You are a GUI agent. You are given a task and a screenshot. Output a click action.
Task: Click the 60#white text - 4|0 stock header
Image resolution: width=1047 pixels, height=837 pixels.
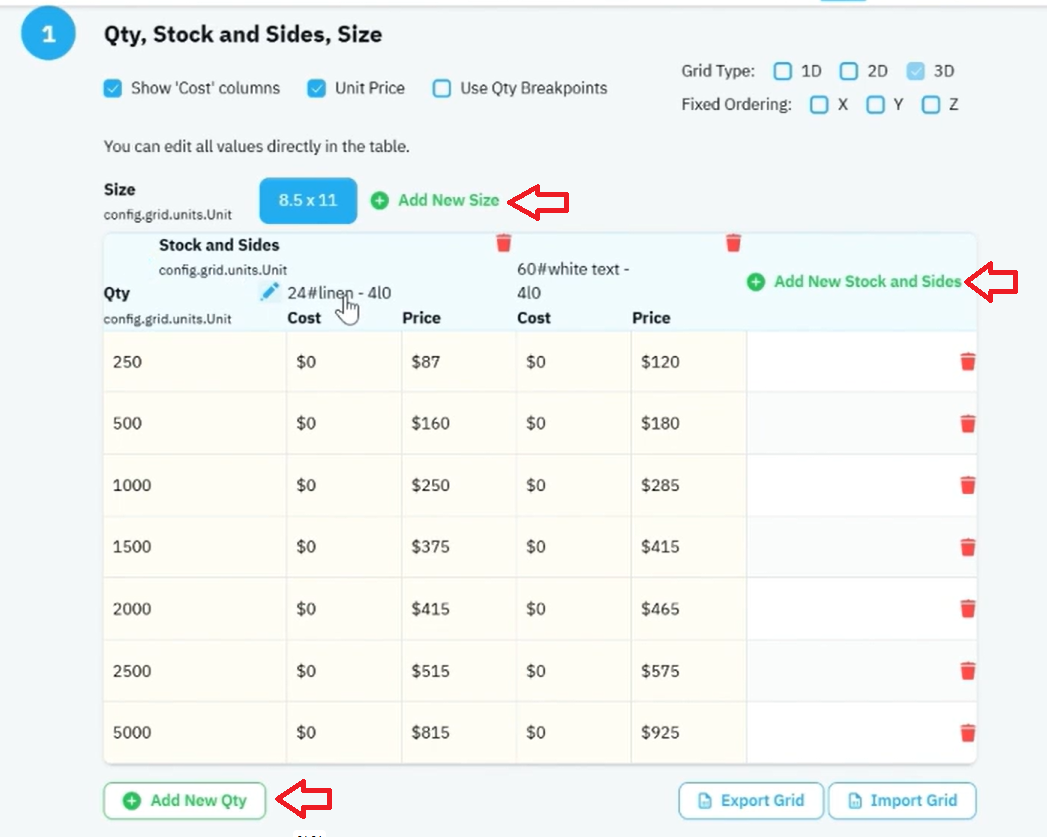coord(573,281)
